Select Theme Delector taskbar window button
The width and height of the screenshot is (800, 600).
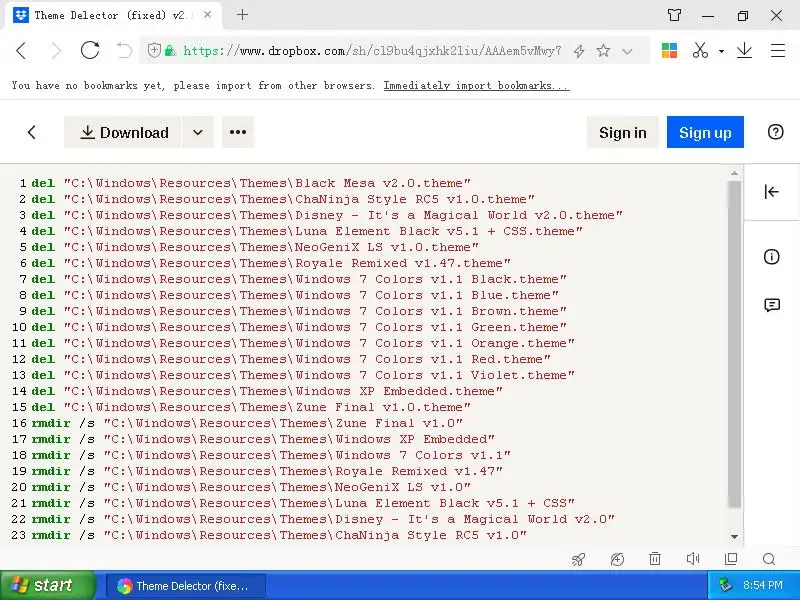point(186,586)
